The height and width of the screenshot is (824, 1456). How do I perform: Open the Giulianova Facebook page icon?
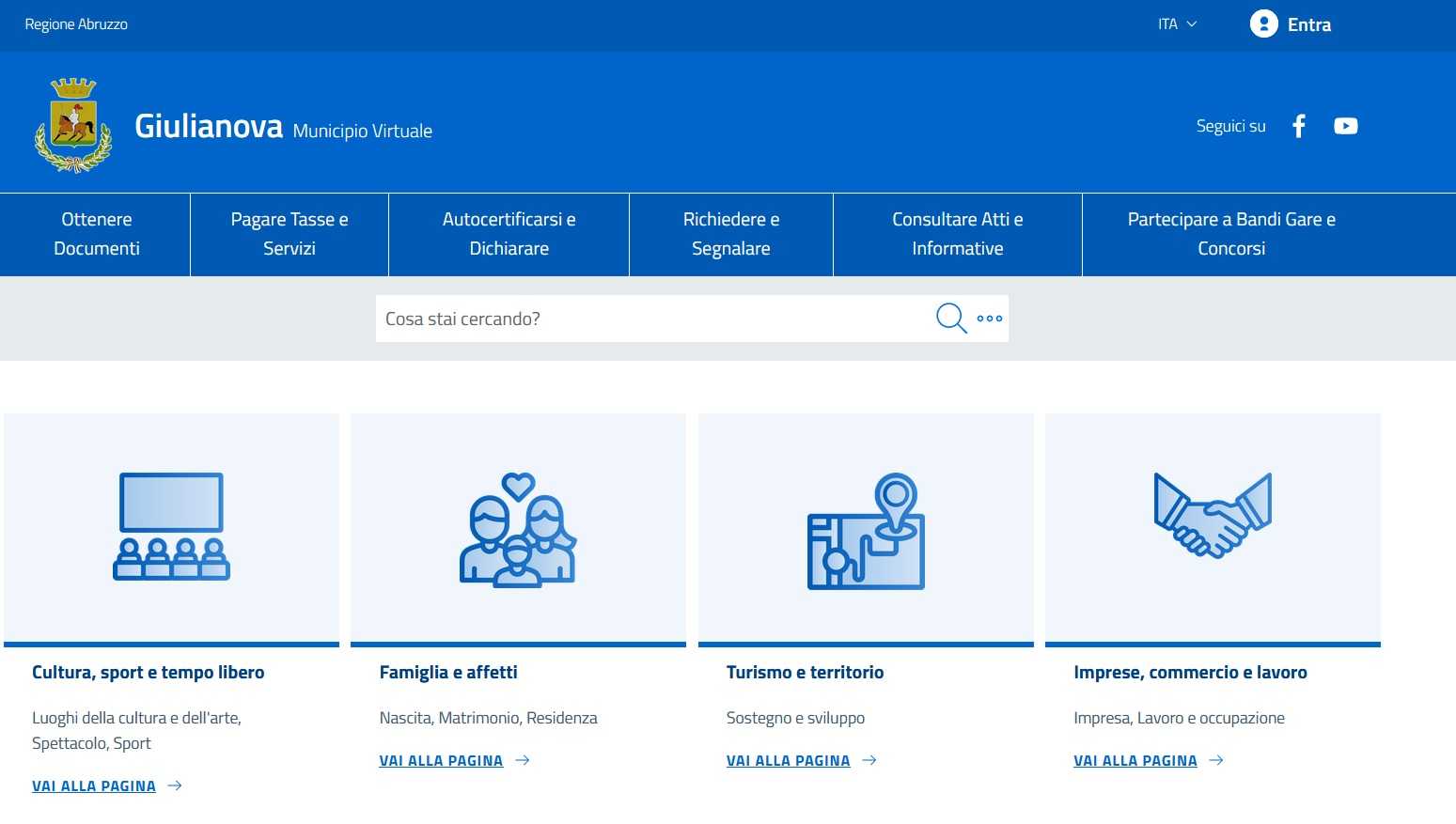click(x=1298, y=125)
